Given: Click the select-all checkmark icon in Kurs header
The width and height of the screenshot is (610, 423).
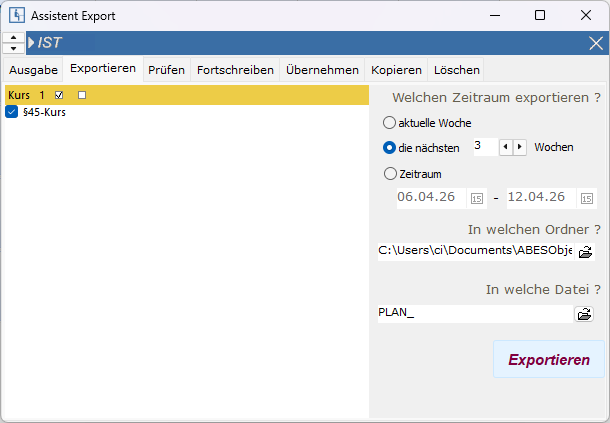Looking at the screenshot, I should [60, 95].
